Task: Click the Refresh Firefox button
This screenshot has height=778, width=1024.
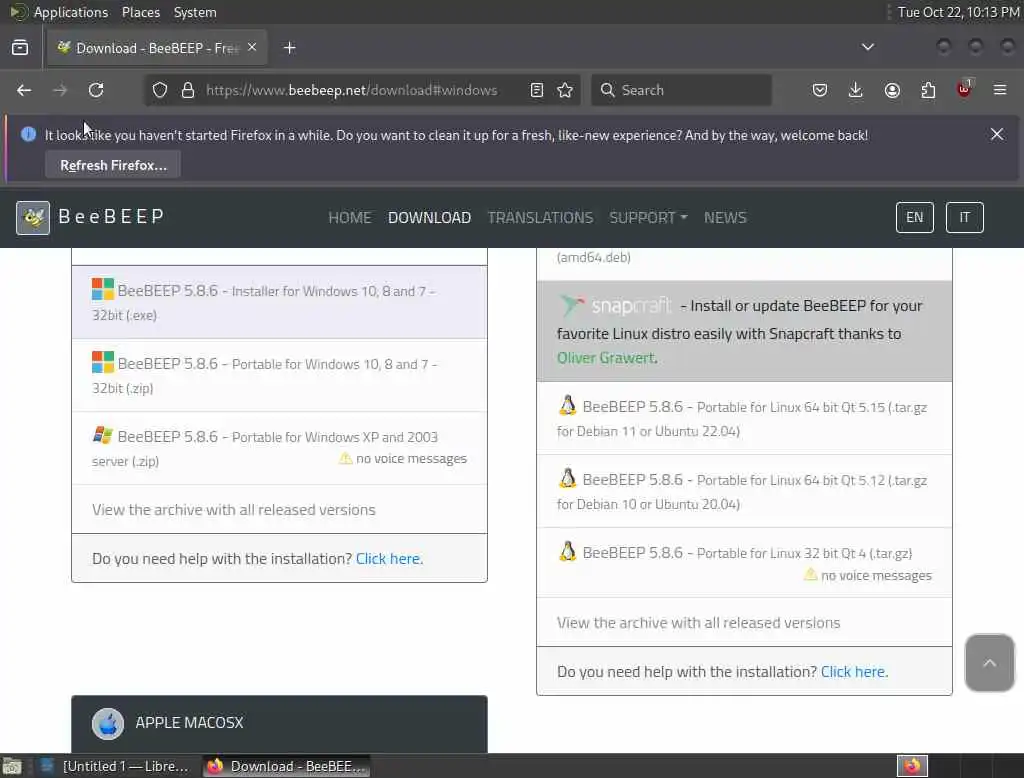Action: [x=113, y=165]
